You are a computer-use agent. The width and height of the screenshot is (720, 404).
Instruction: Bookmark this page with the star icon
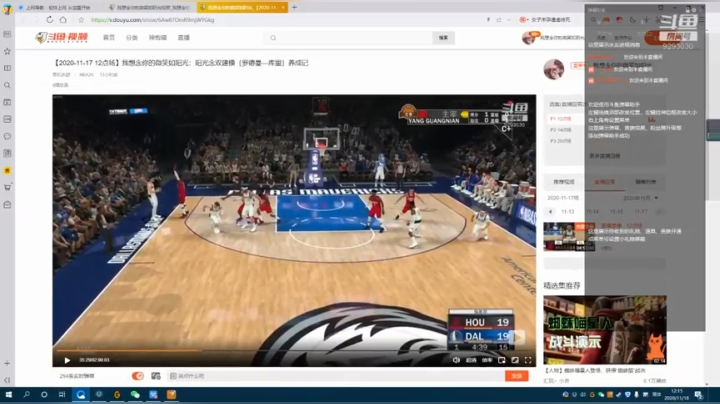[x=81, y=20]
